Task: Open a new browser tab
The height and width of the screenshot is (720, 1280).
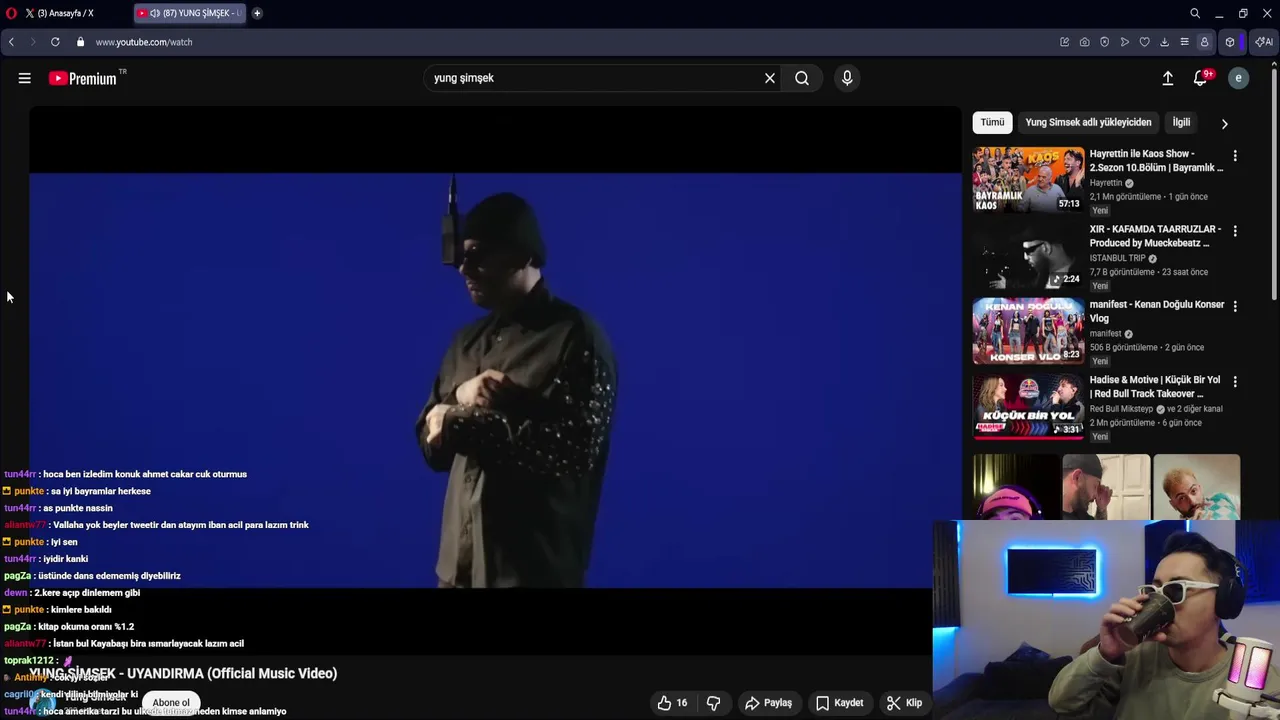Action: click(x=257, y=13)
